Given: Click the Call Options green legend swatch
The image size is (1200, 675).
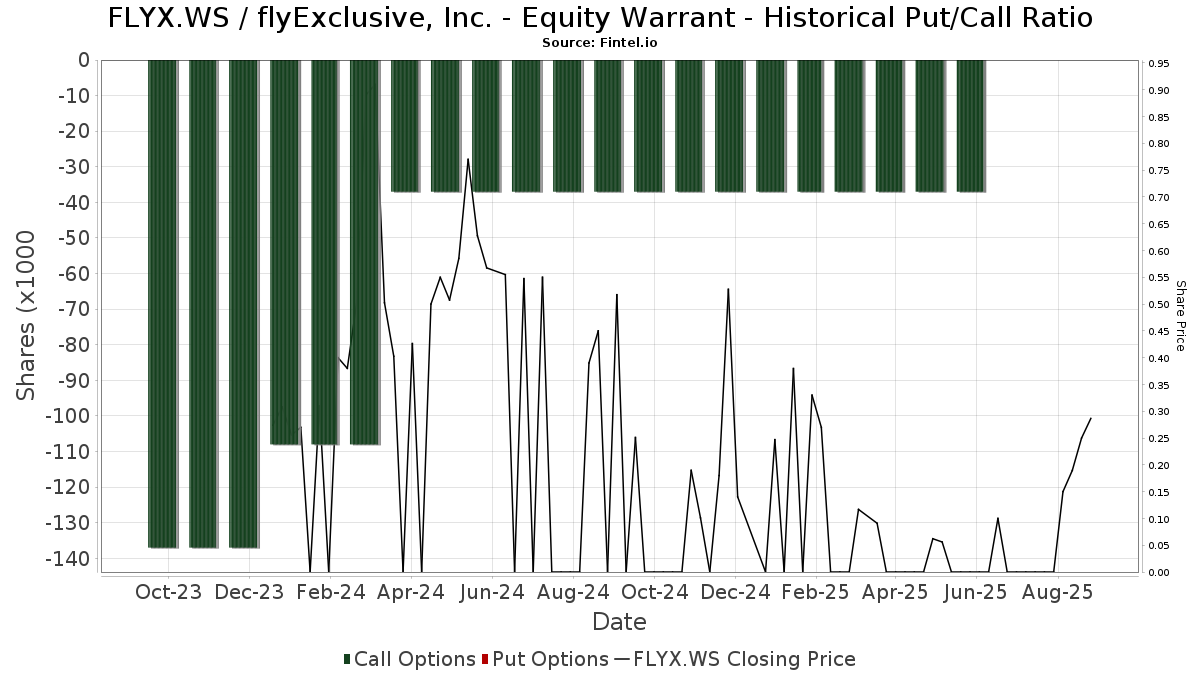Looking at the screenshot, I should (x=347, y=659).
